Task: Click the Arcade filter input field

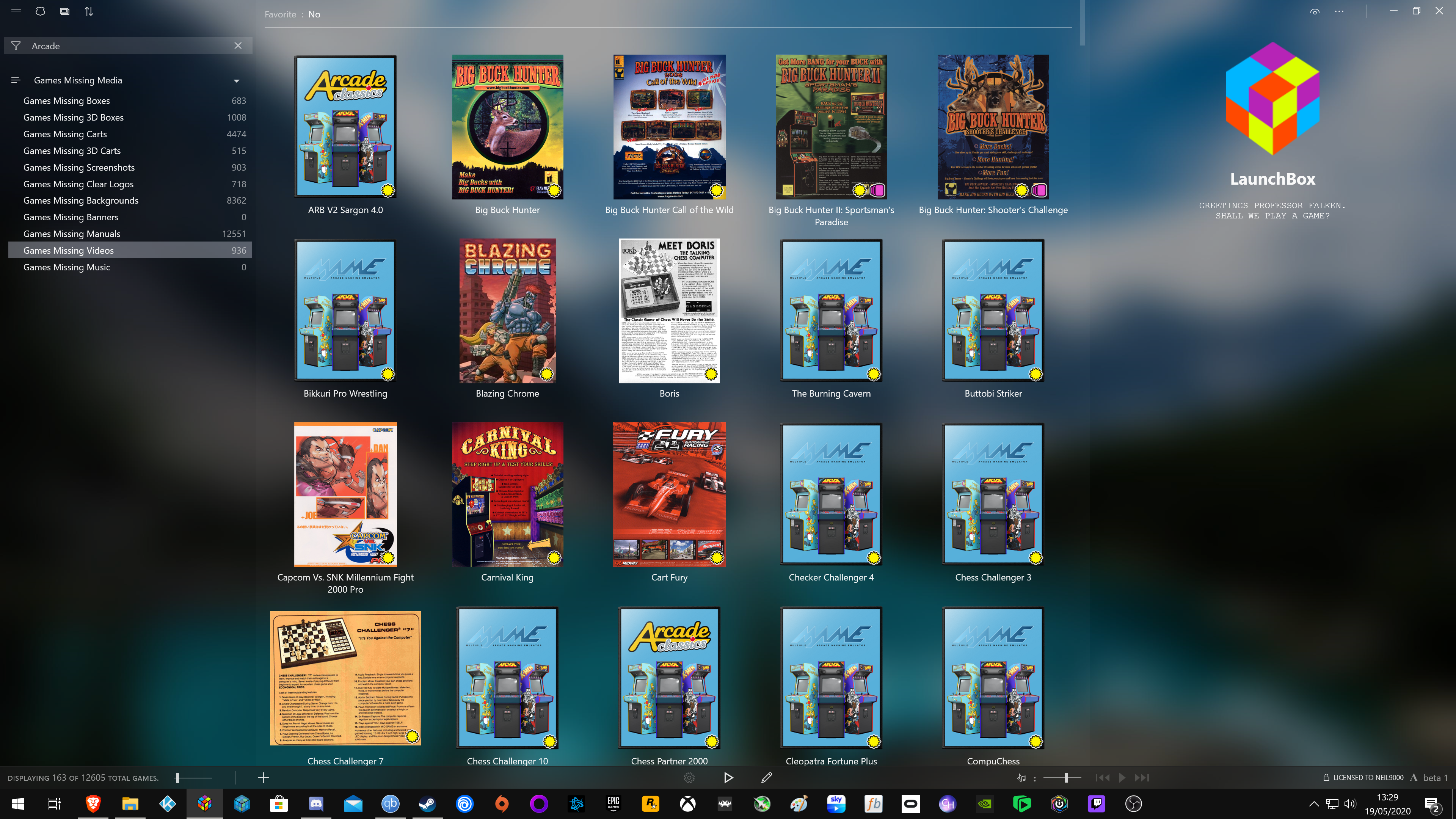Action: tap(129, 46)
